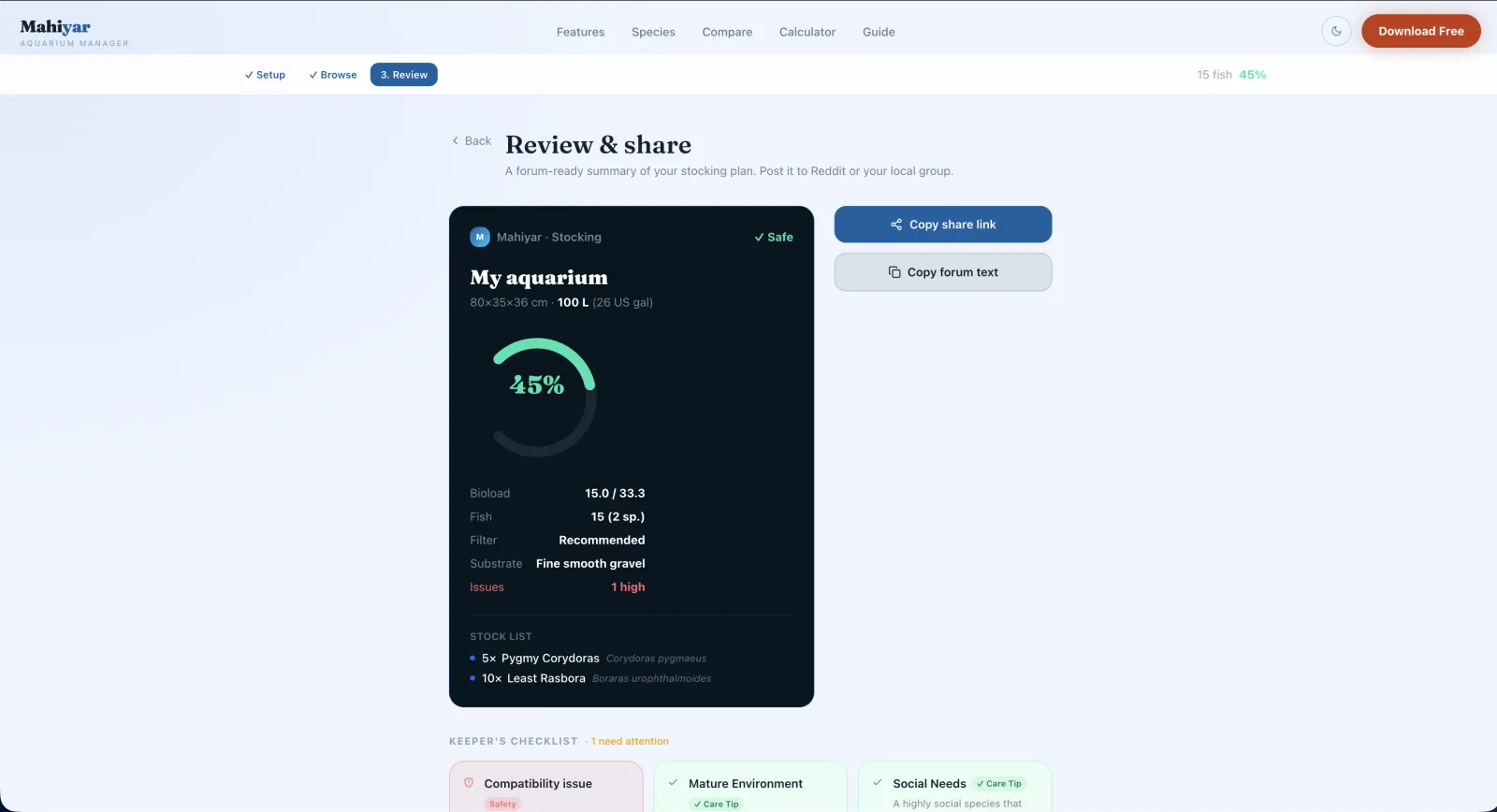Click the Review & share heading
Screen dimensions: 1497x812
(x=599, y=145)
